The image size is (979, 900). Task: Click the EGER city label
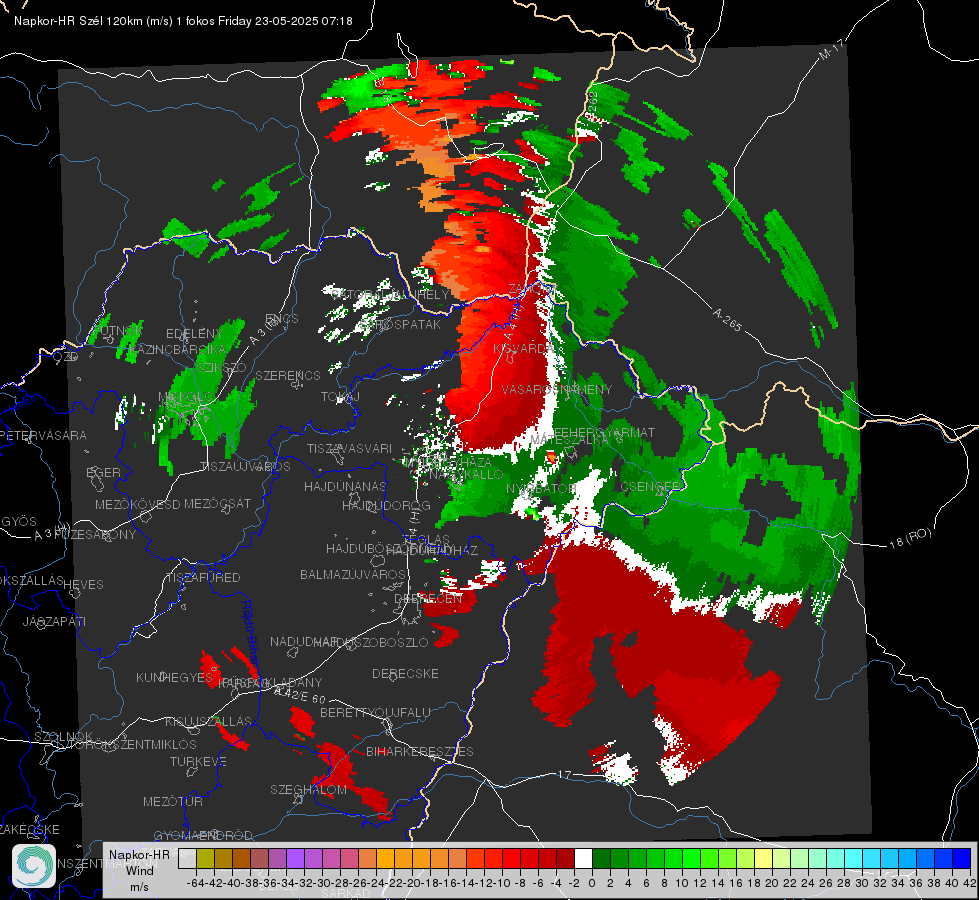pos(104,472)
